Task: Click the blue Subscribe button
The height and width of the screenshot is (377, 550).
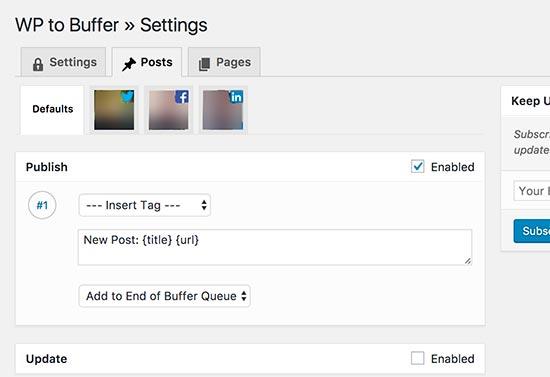Action: click(532, 231)
